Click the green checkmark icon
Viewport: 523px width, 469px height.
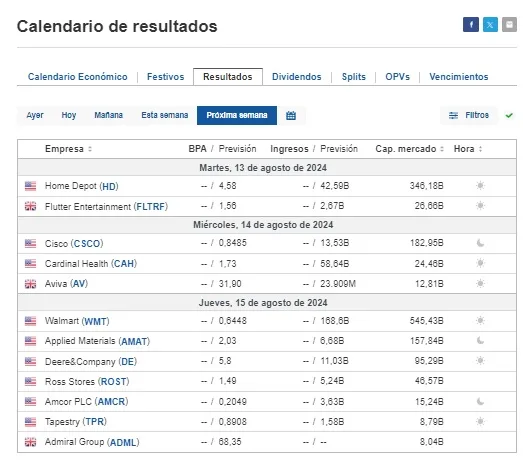click(x=509, y=115)
